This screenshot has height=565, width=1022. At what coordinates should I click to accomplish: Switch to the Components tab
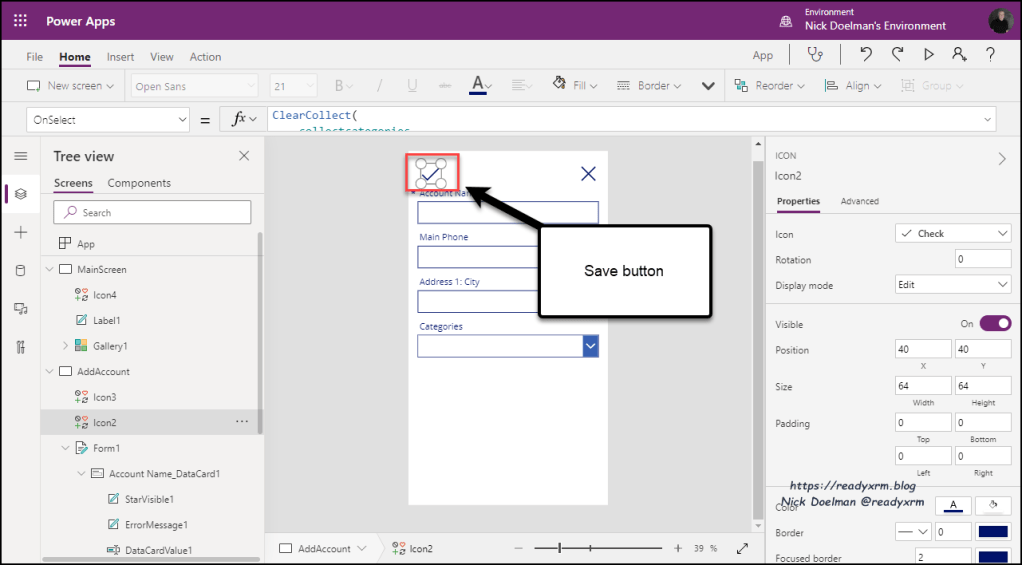tap(139, 183)
